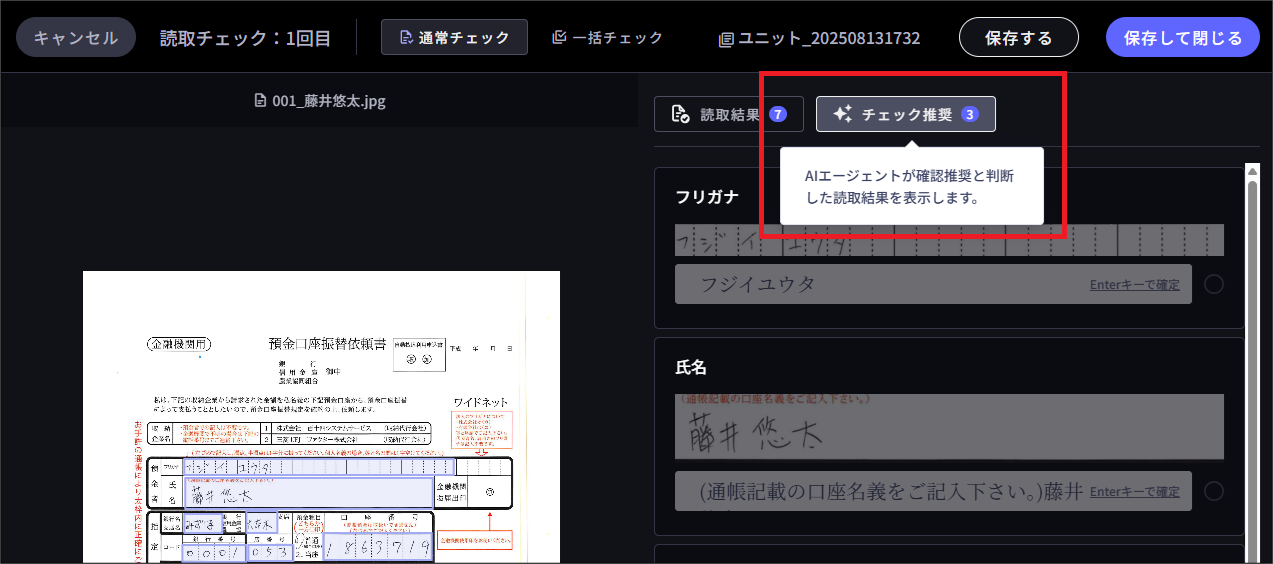Click the scroll-up arrow of results scrollbar

(1252, 171)
